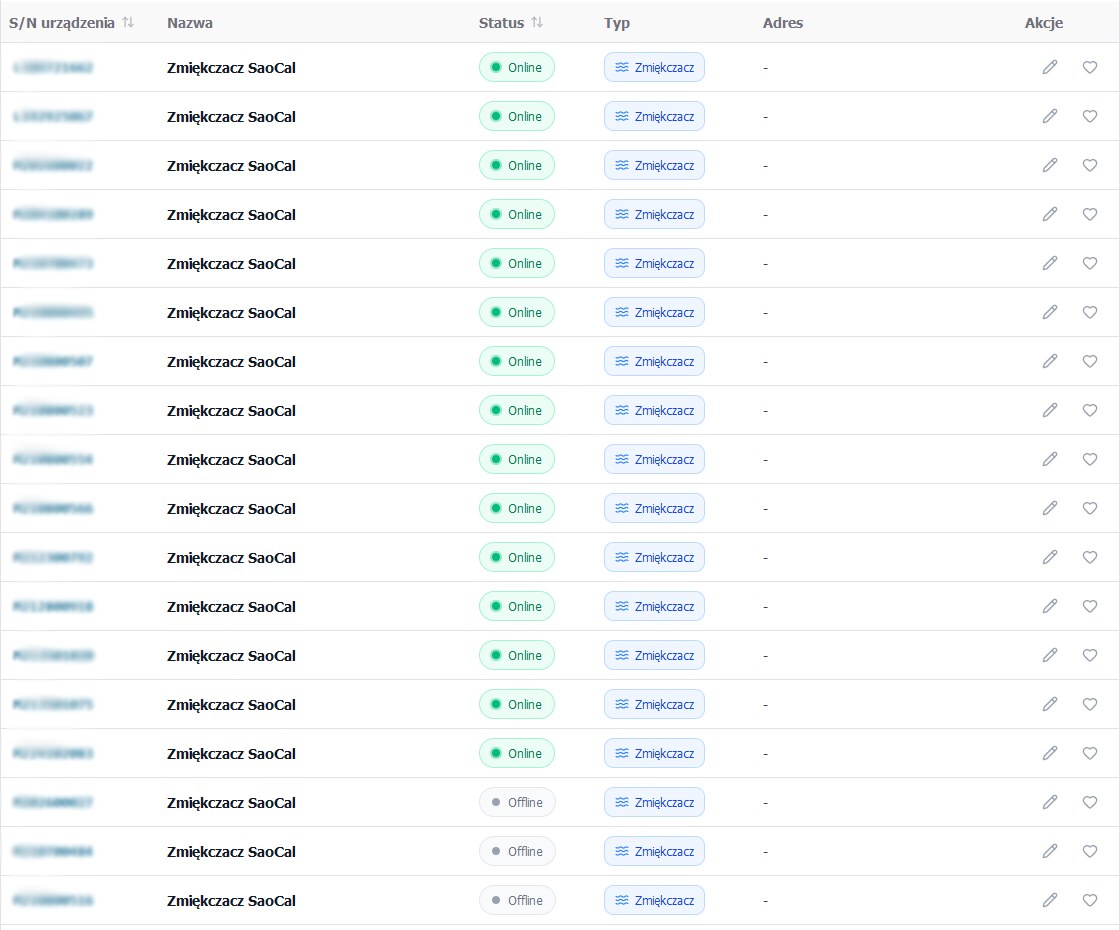Click pencil icon in the second row
Viewport: 1120px width, 930px height.
coord(1049,116)
